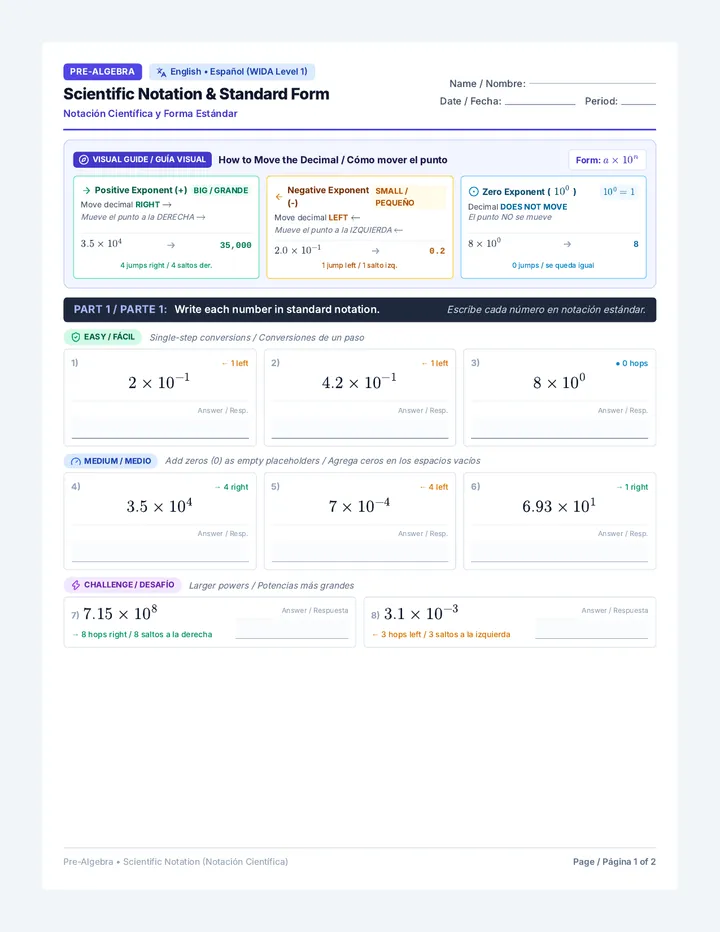720x932 pixels.
Task: Click 'Escribe cada número en notación estándar.'
Action: click(546, 310)
